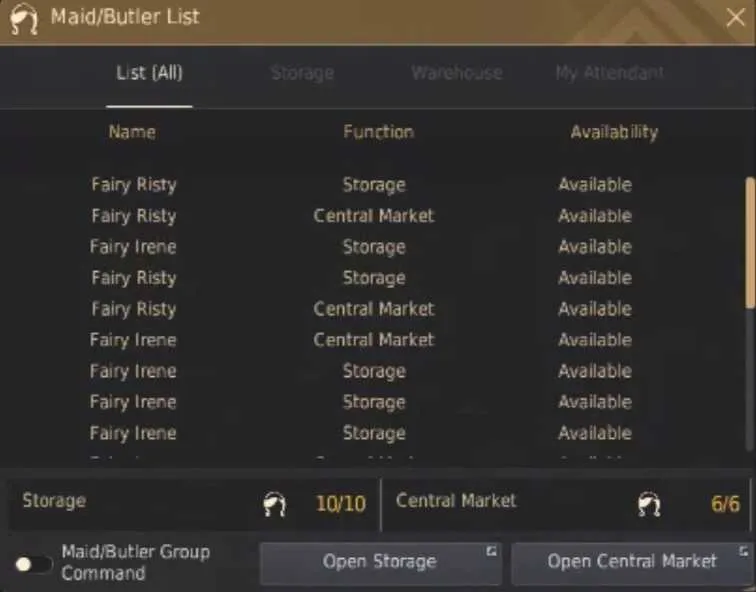Click the maid icon beside the 10/10 count

coord(275,504)
